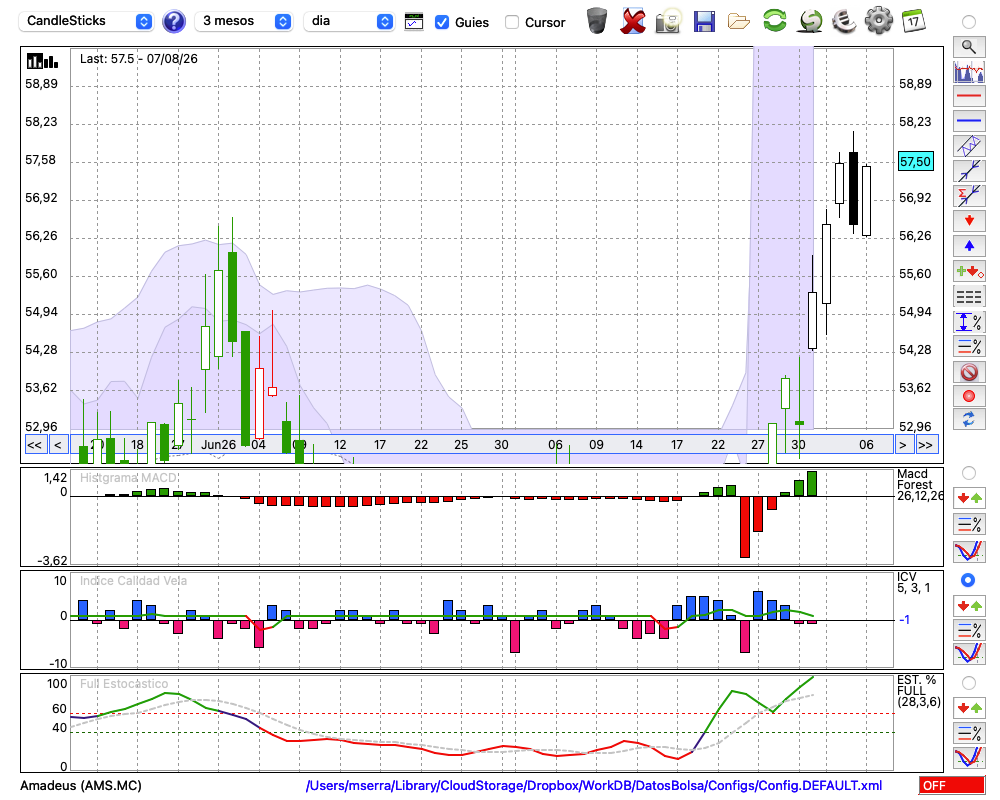Click the date axis timeline bar

point(482,445)
